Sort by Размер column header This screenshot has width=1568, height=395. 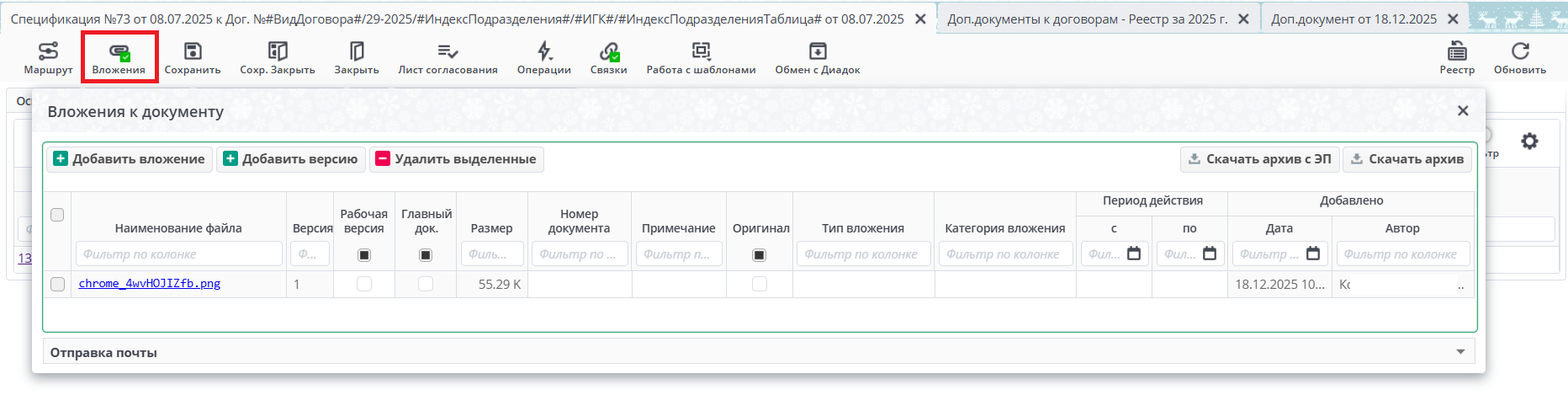tap(492, 228)
